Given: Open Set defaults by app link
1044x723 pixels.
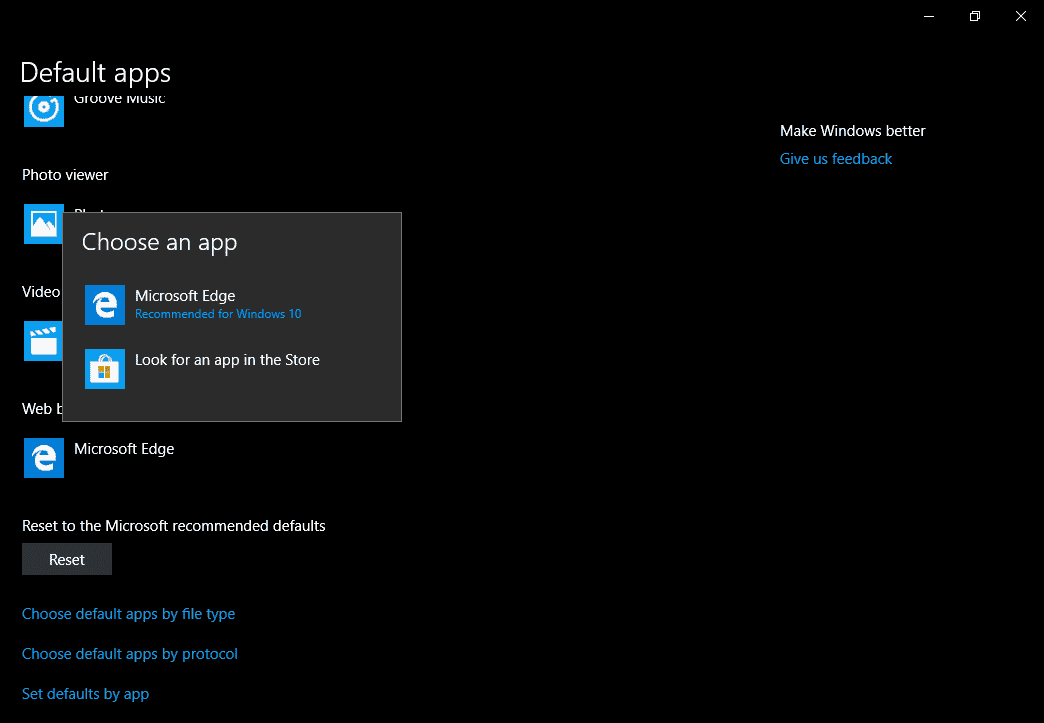Looking at the screenshot, I should point(85,694).
